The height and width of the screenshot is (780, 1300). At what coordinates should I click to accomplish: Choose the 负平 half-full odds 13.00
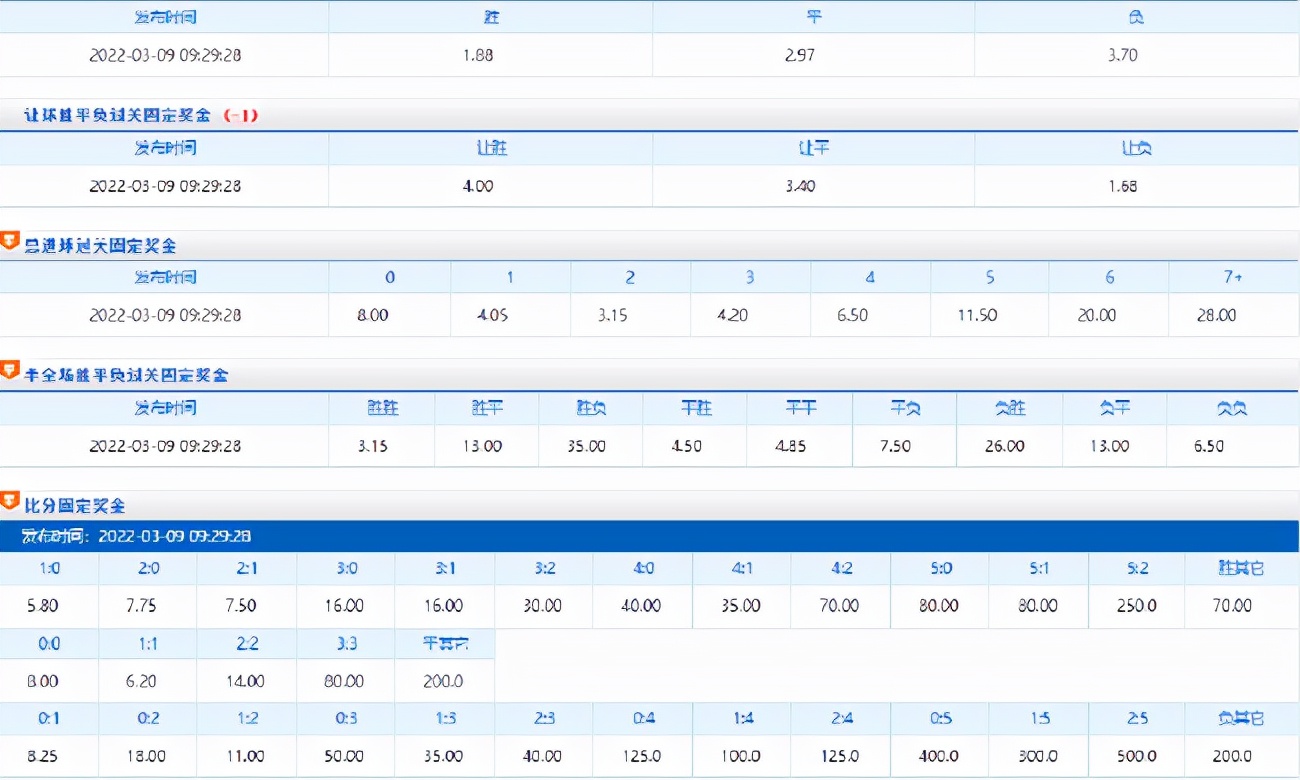(1109, 446)
